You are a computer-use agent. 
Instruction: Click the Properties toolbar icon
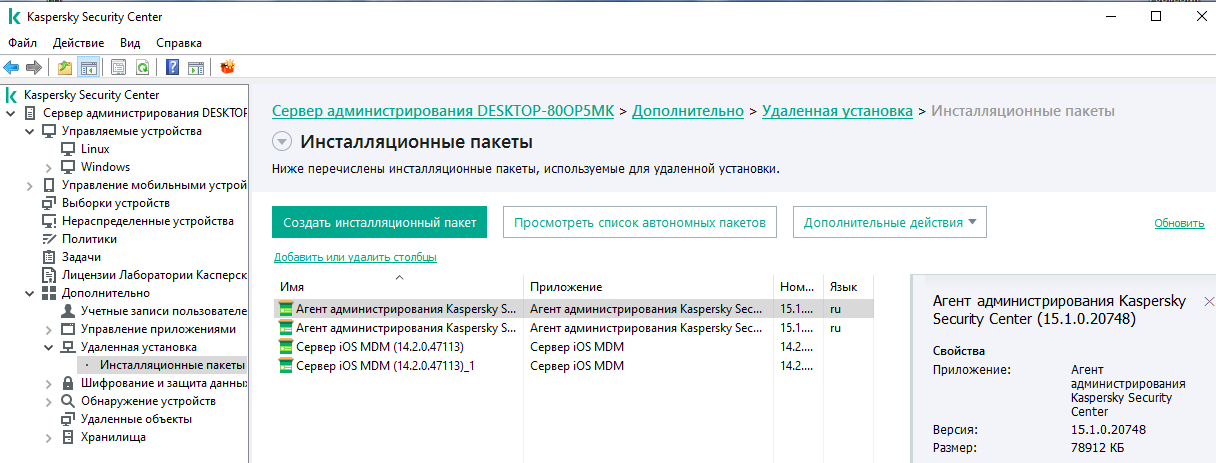point(119,68)
